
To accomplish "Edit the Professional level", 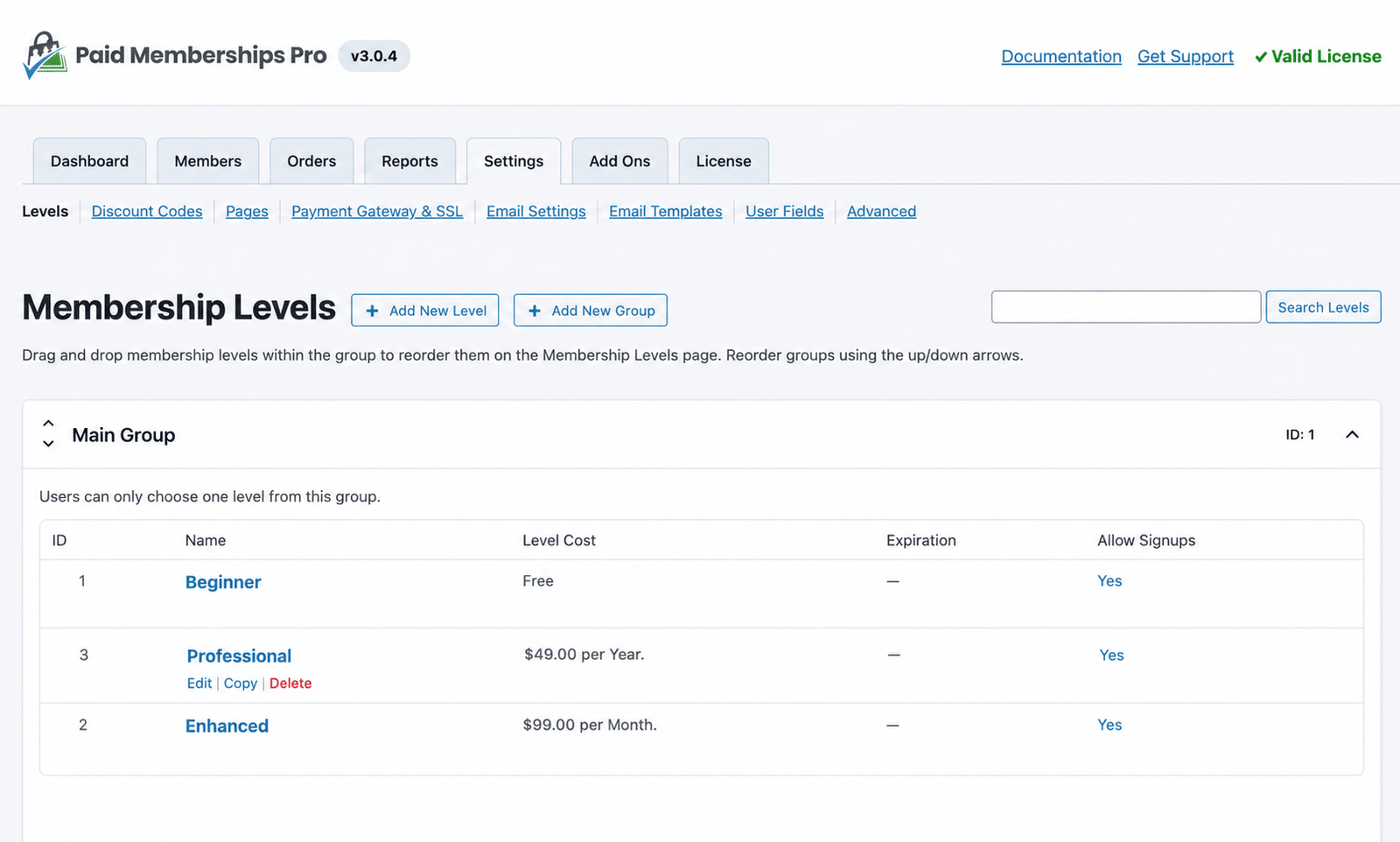I will pos(199,683).
